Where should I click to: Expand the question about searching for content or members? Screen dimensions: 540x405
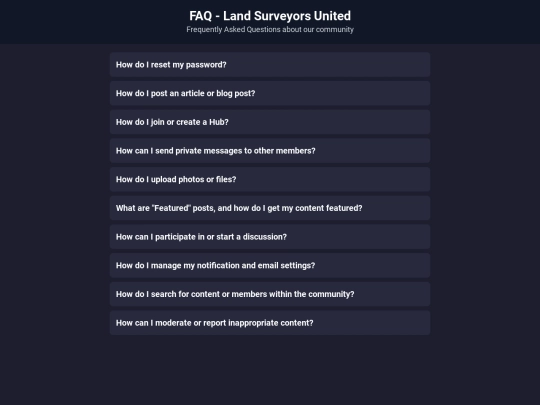270,294
